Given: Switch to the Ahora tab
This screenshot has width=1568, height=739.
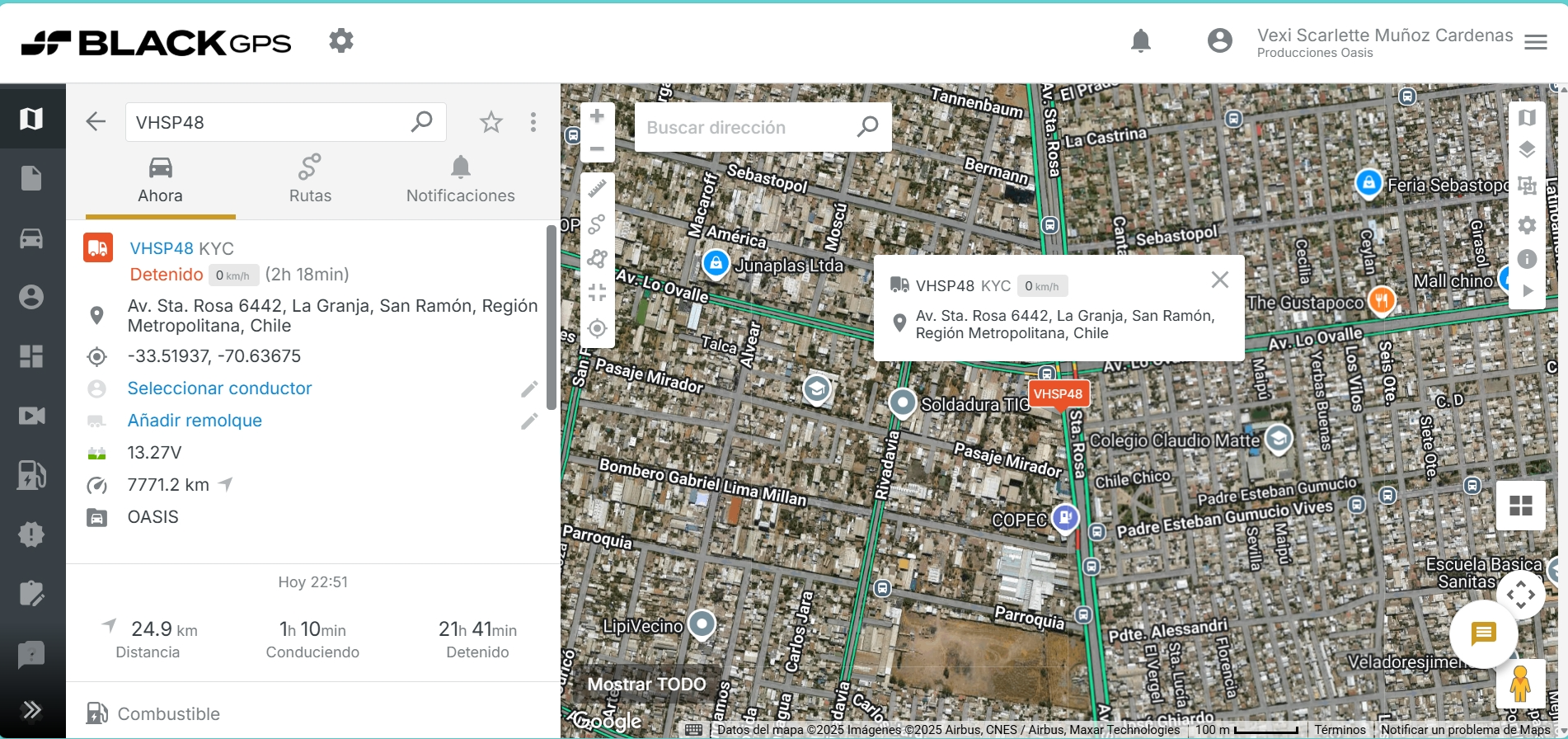Looking at the screenshot, I should pos(160,180).
